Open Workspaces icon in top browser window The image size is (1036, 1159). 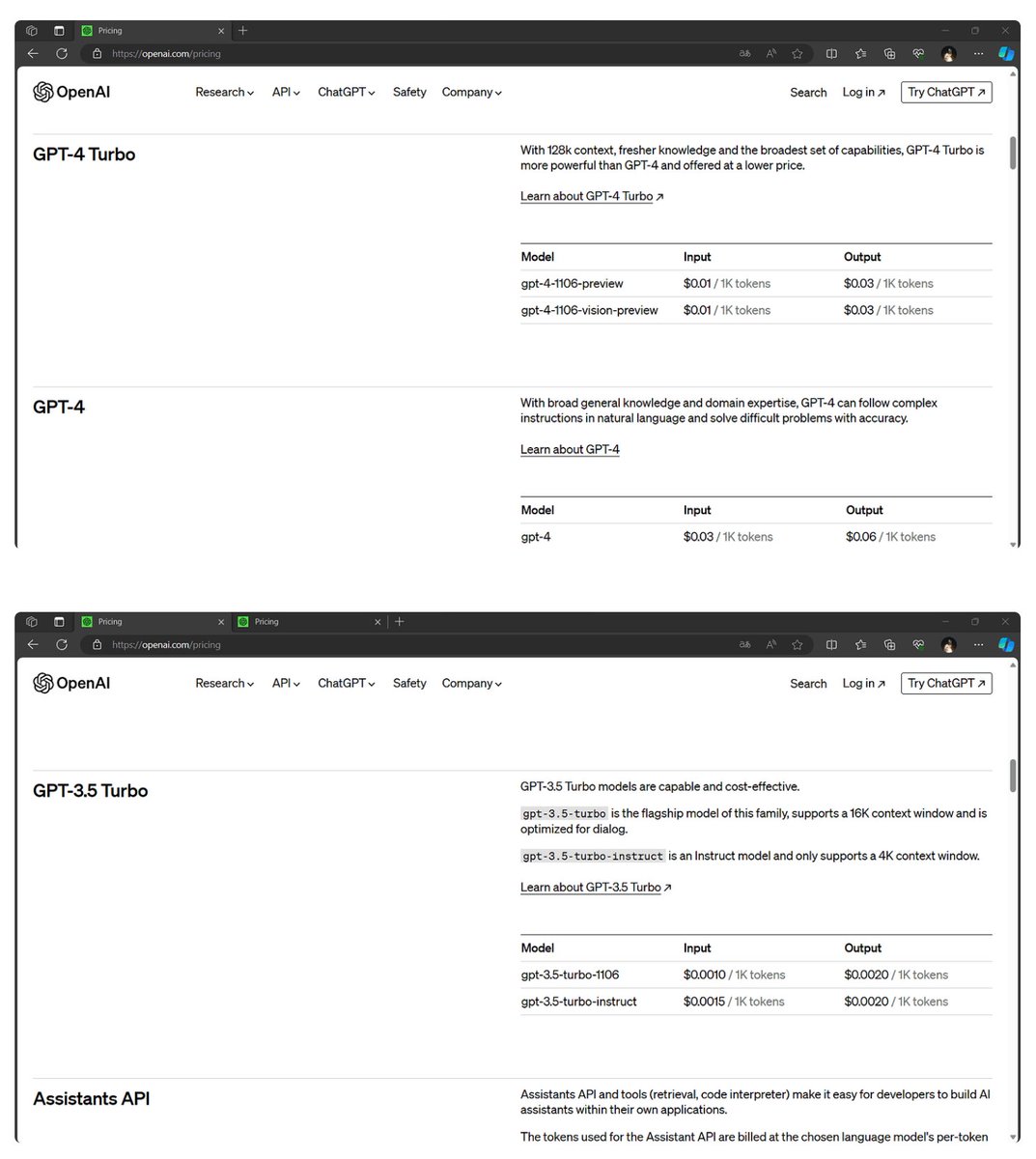point(32,31)
